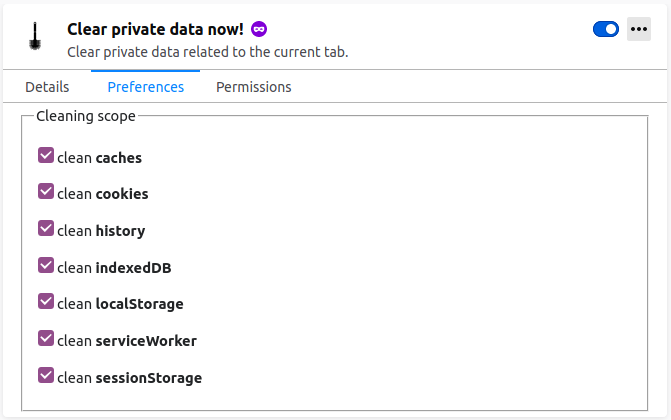
Task: Open the Permissions tab
Action: pos(254,87)
